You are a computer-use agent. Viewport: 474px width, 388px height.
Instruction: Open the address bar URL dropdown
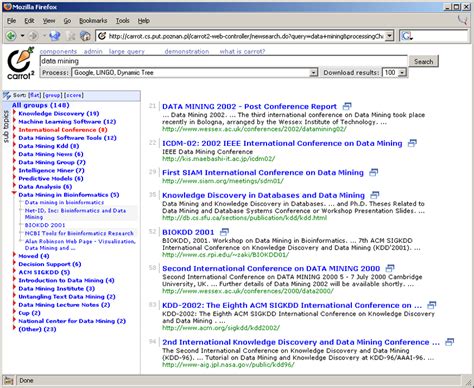(389, 36)
